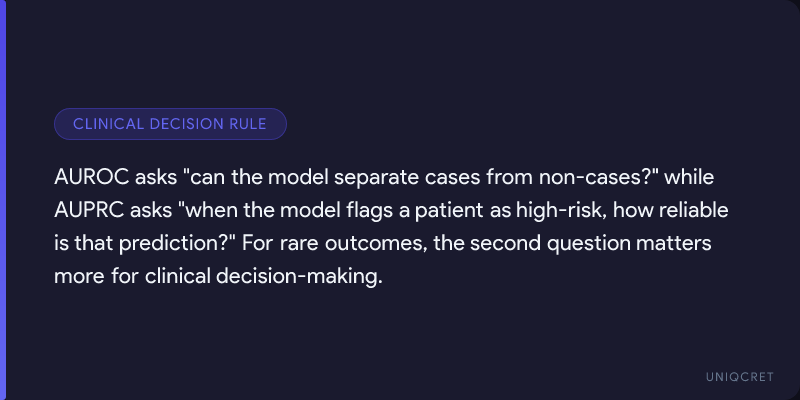Click the UNIQCRET watermark text
The width and height of the screenshot is (800, 400).
coord(739,373)
